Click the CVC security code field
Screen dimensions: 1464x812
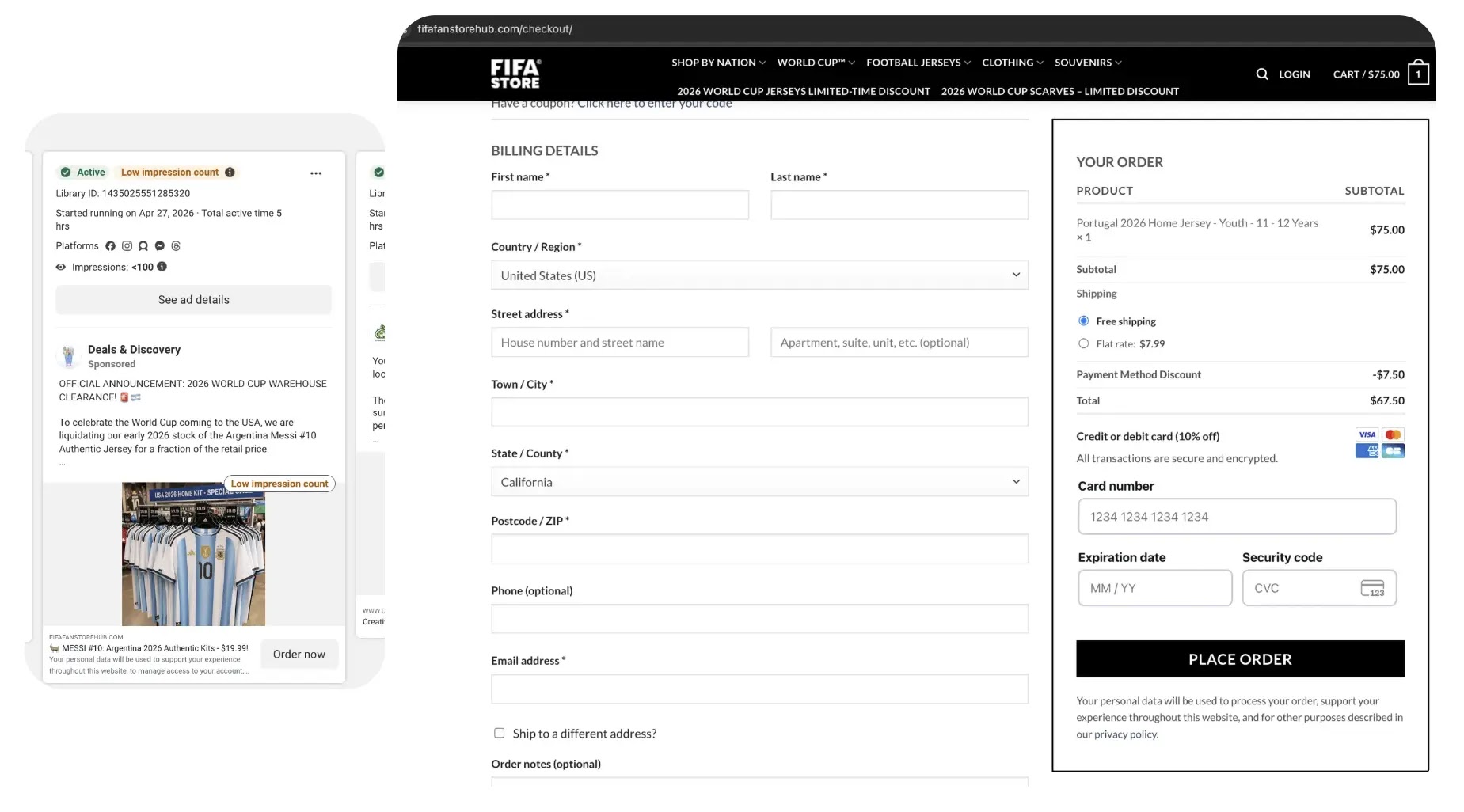(x=1319, y=588)
